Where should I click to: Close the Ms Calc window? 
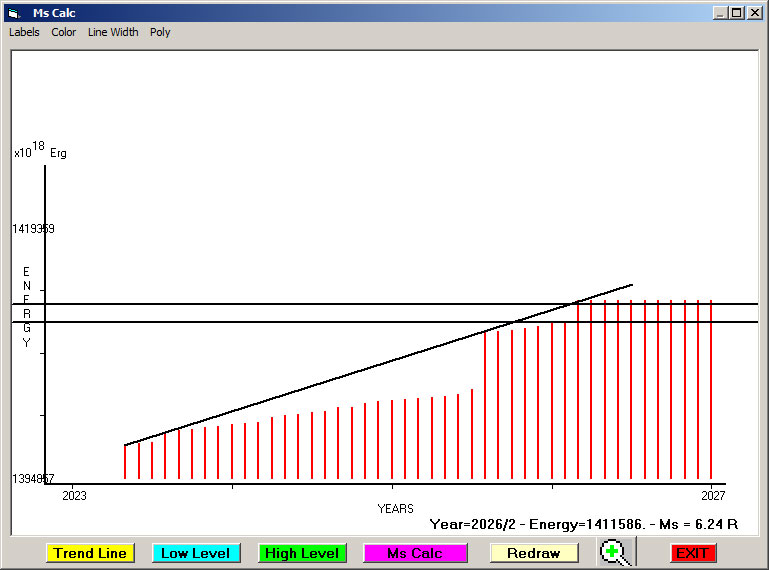pyautogui.click(x=754, y=13)
